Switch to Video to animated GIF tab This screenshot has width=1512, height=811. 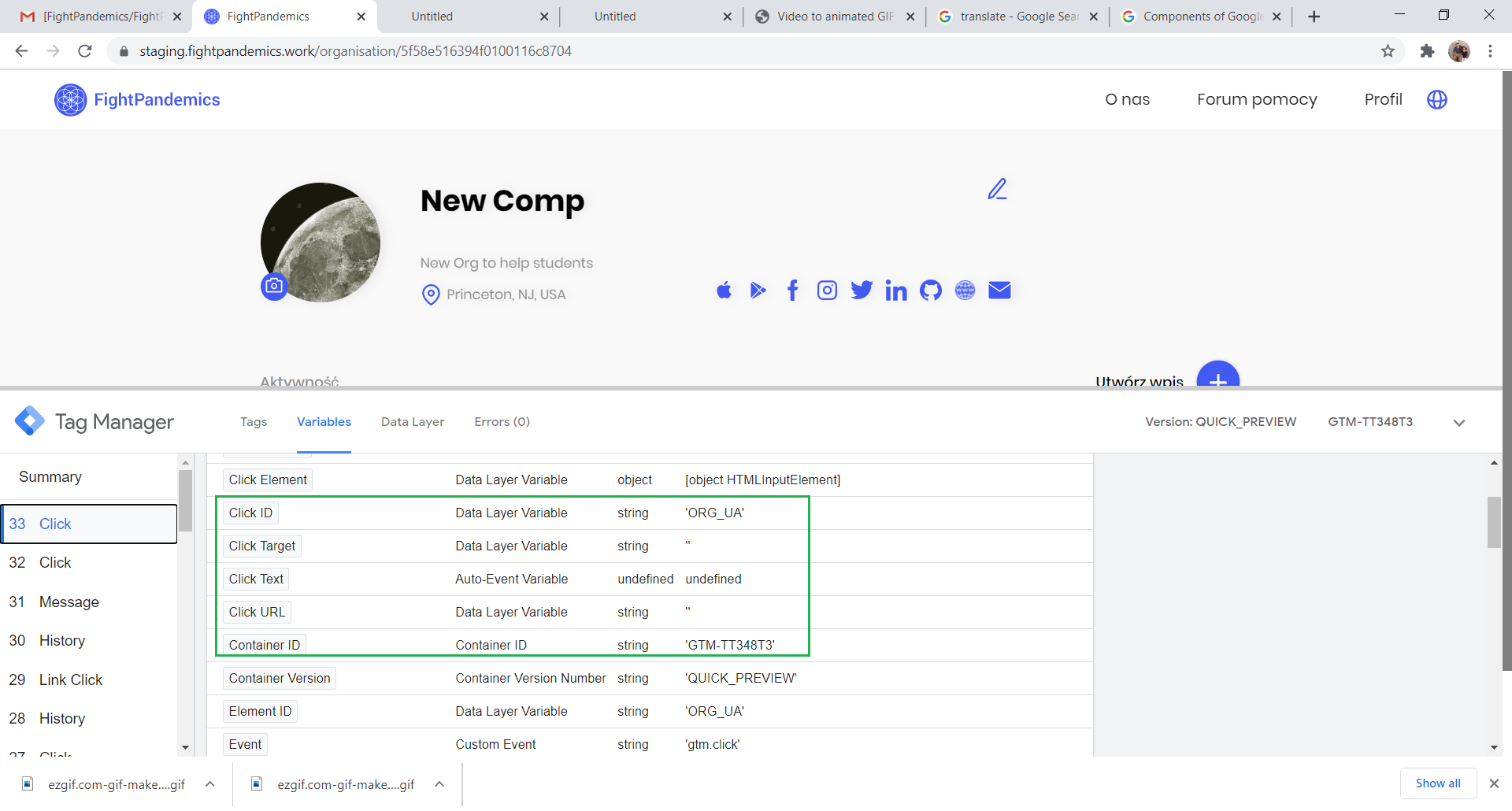coord(835,17)
